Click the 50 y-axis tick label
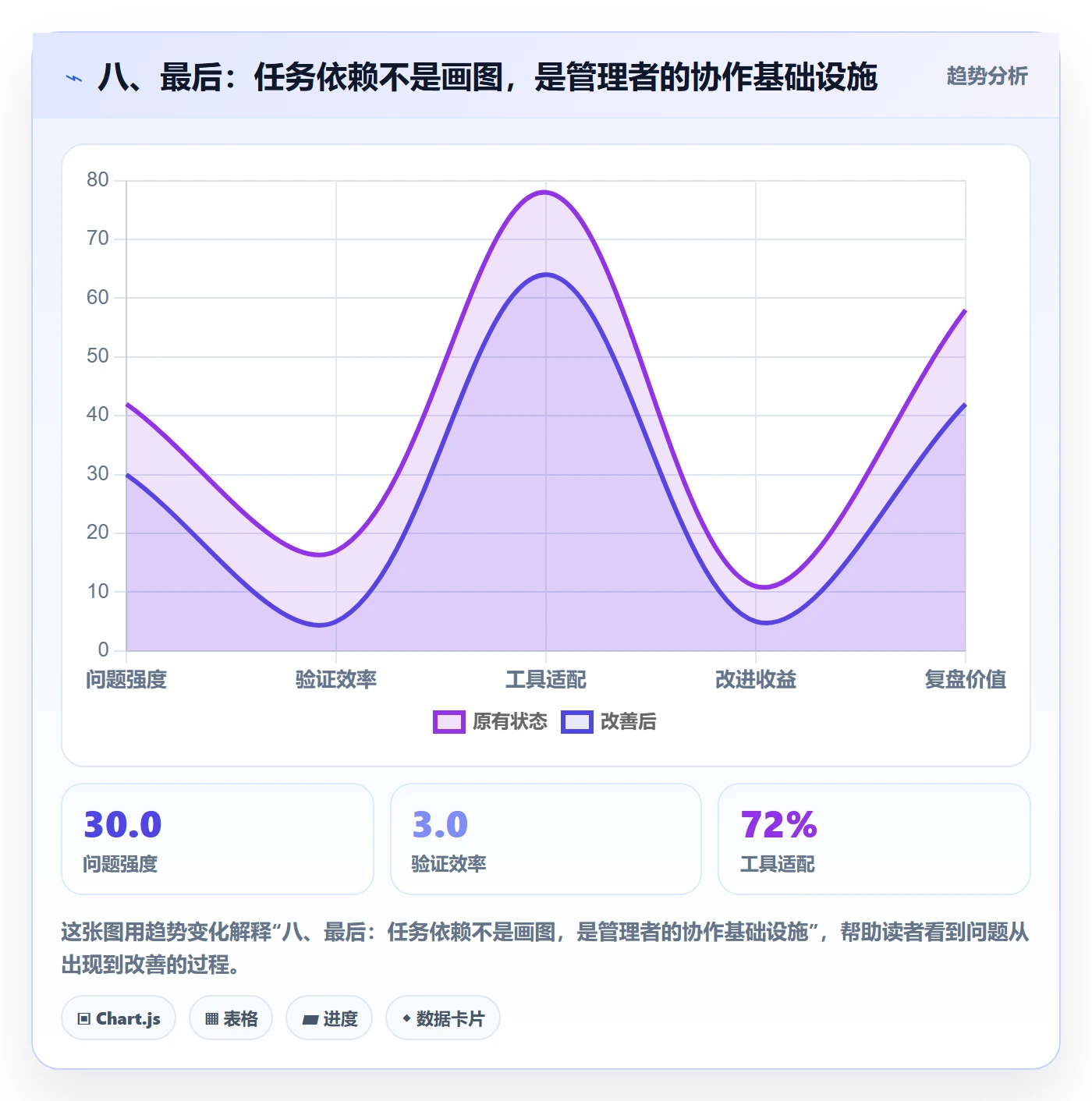 coord(97,356)
